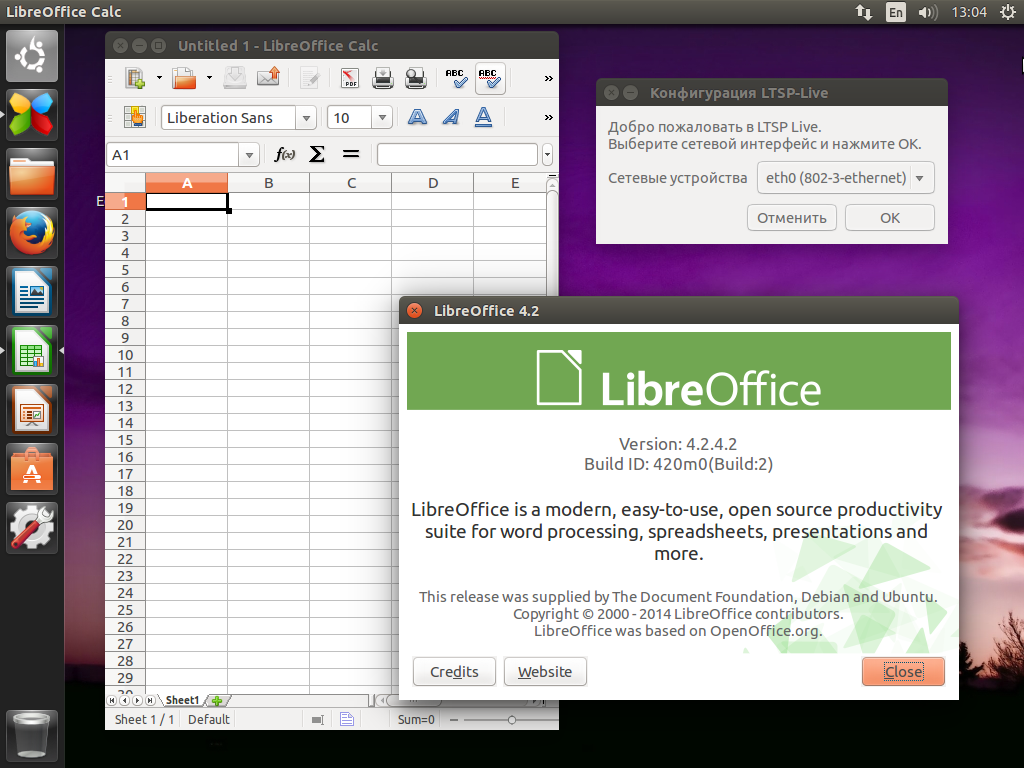Click the Default page style in status bar
Image resolution: width=1024 pixels, height=768 pixels.
tap(208, 720)
